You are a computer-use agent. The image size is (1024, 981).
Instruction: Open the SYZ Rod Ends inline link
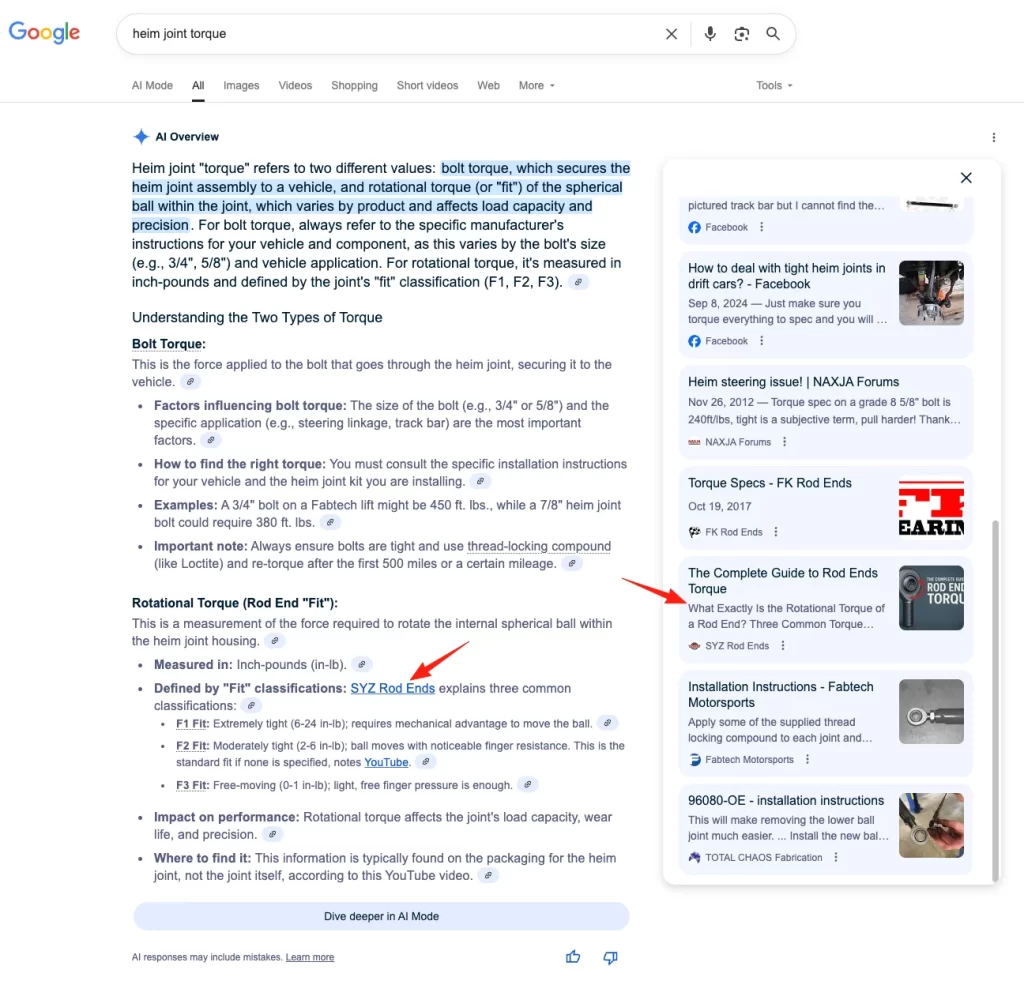(392, 688)
